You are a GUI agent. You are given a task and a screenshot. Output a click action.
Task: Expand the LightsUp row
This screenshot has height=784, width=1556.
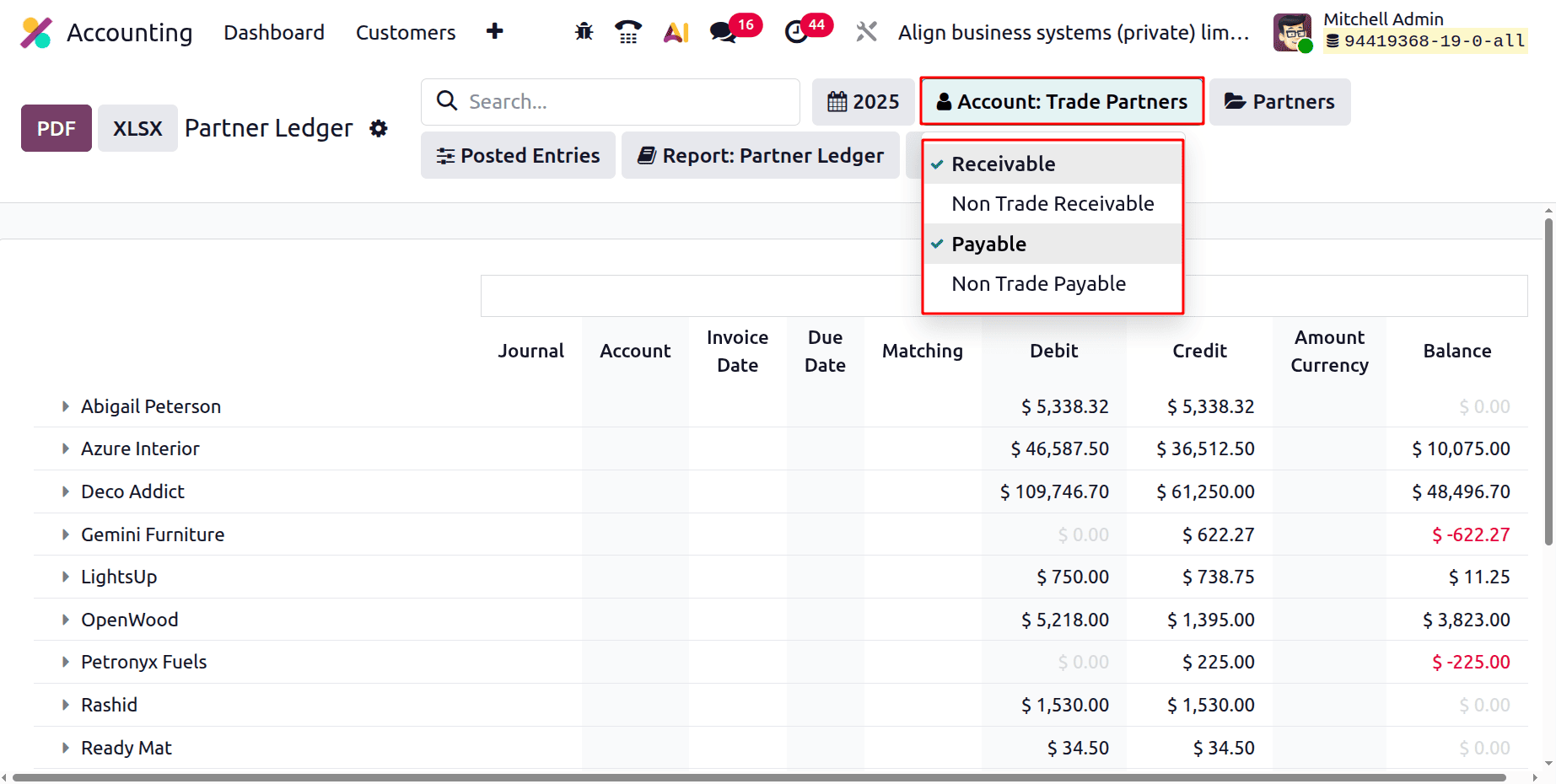point(65,577)
